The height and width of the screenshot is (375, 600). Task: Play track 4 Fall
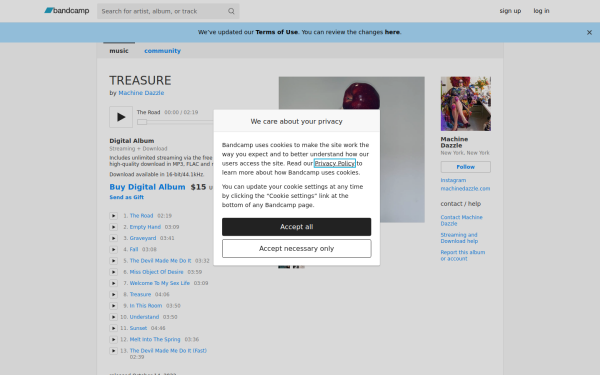[114, 249]
